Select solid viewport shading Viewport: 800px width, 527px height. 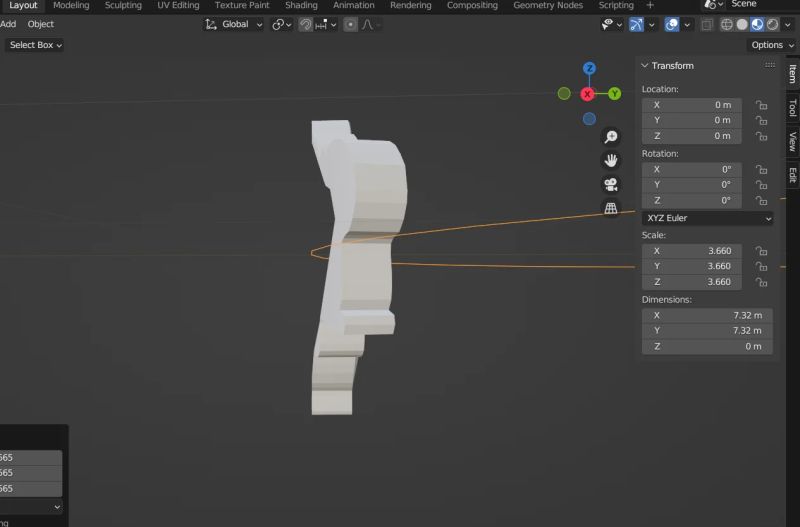[742, 24]
